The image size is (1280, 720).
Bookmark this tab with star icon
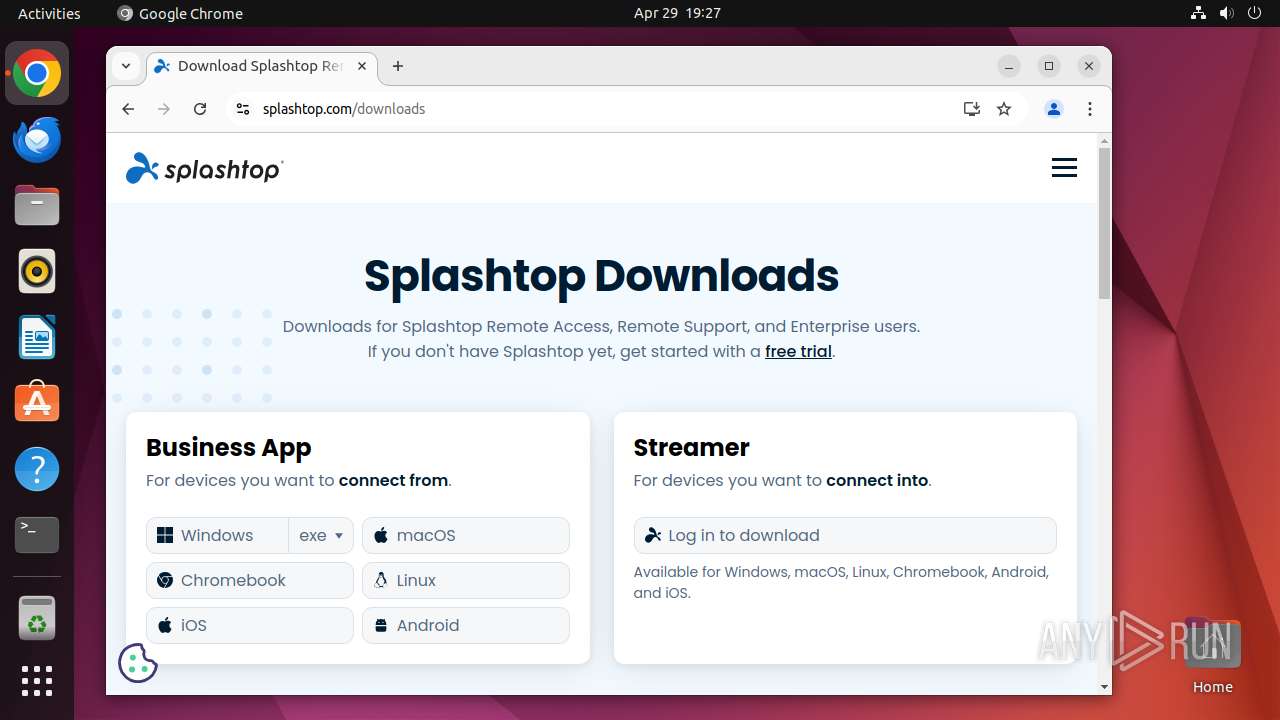click(x=1004, y=109)
